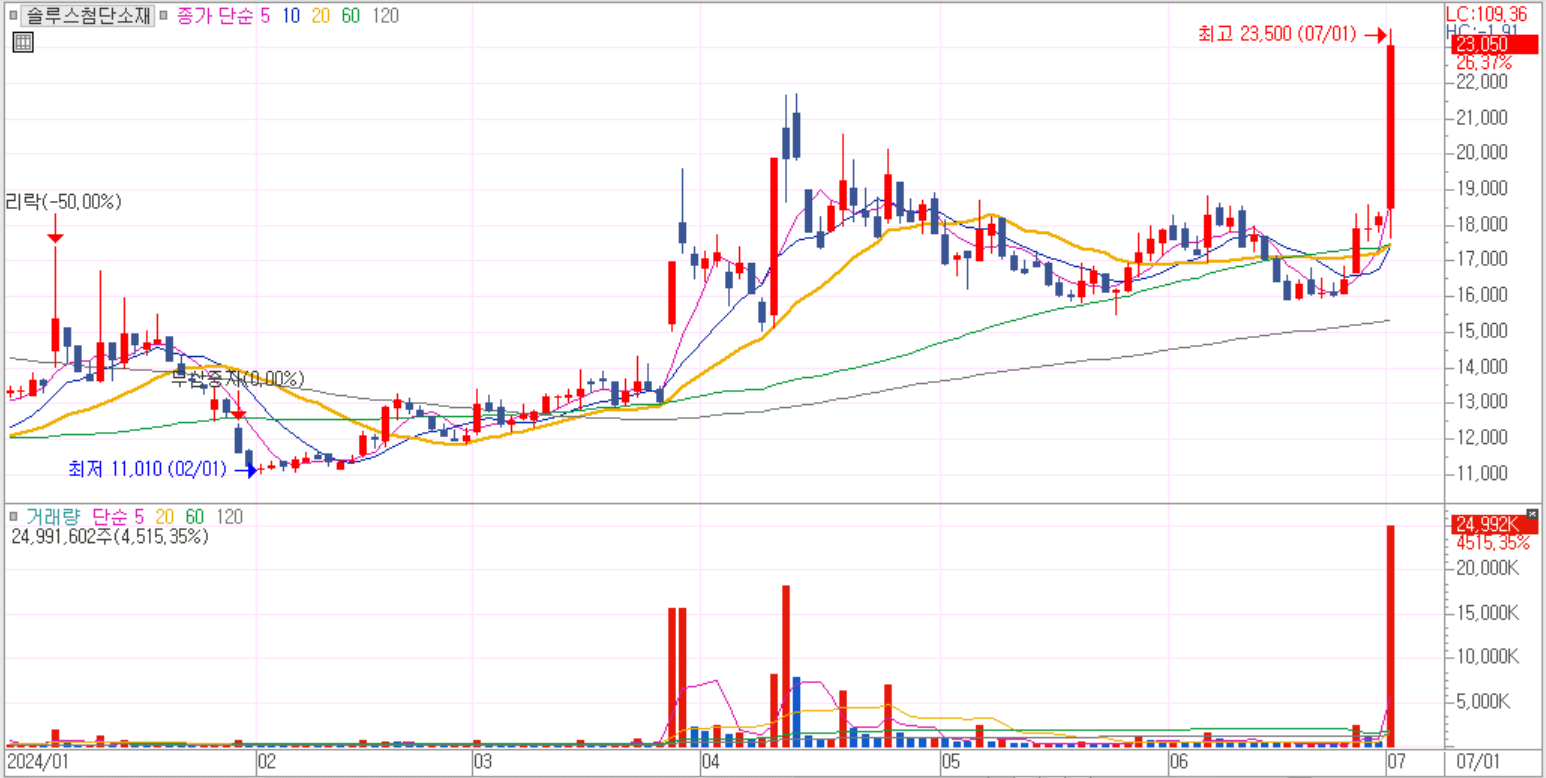The width and height of the screenshot is (1546, 778).
Task: Click the small square marker before 솔루스첨단소재
Action: (13, 17)
